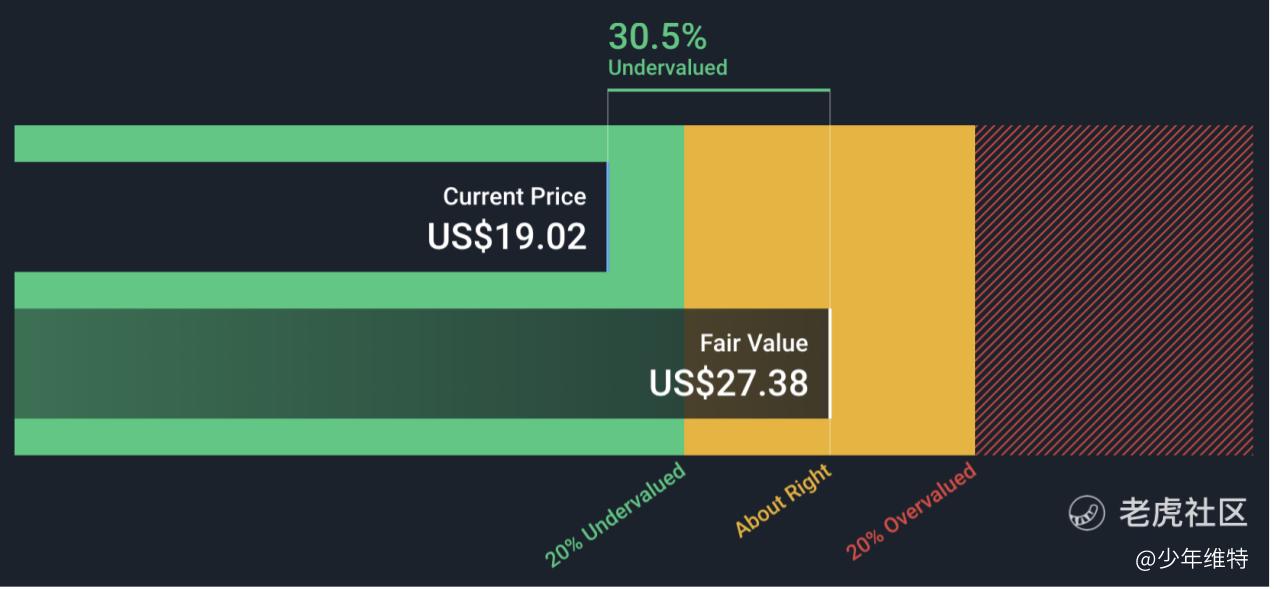Click the Current Price bar's right edge

(607, 217)
